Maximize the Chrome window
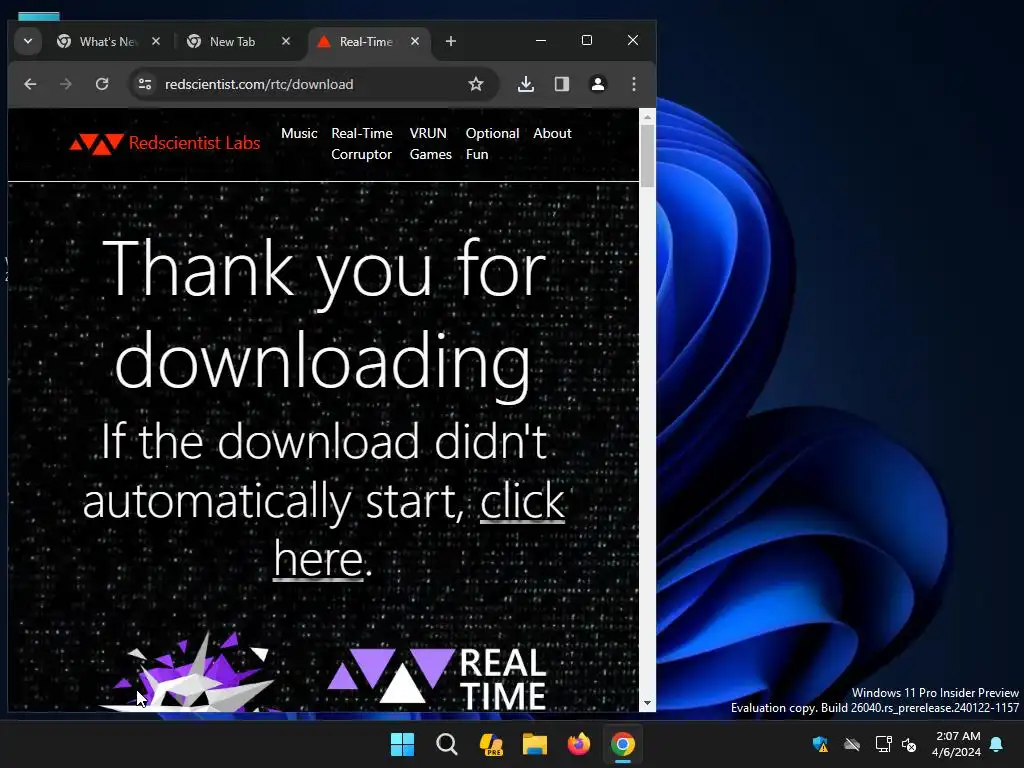 point(586,40)
